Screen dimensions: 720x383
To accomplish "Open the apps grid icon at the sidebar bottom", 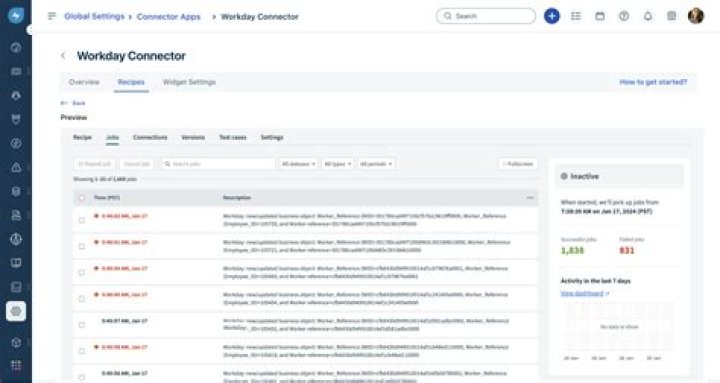I will coord(16,365).
